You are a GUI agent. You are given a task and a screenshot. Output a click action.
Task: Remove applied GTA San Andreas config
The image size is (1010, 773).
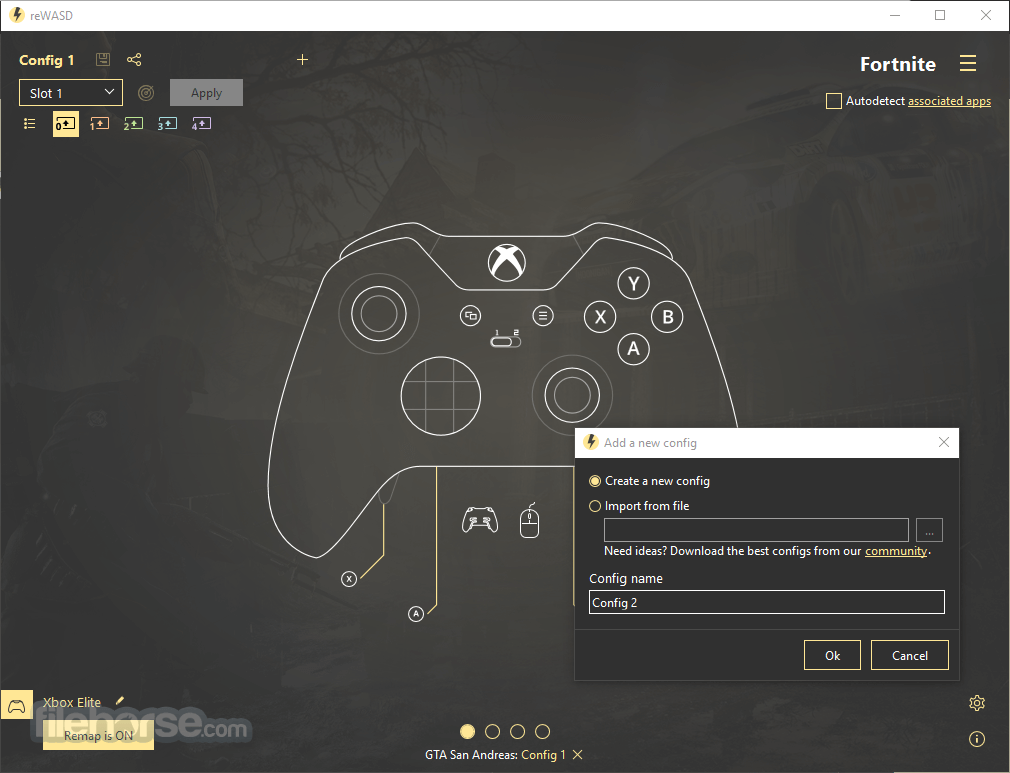(x=578, y=755)
